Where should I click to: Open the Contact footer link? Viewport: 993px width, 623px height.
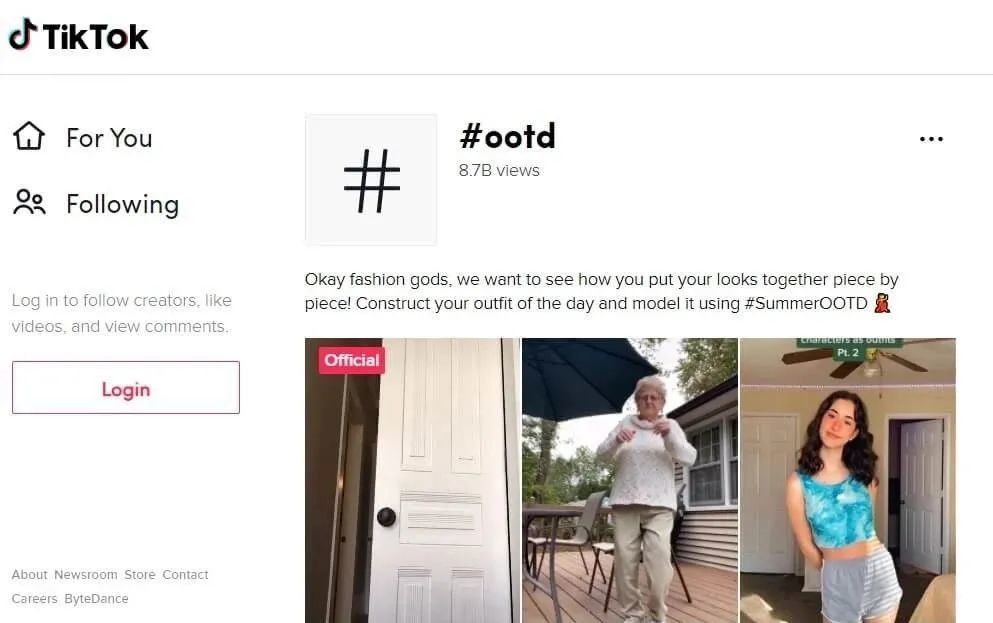tap(185, 574)
